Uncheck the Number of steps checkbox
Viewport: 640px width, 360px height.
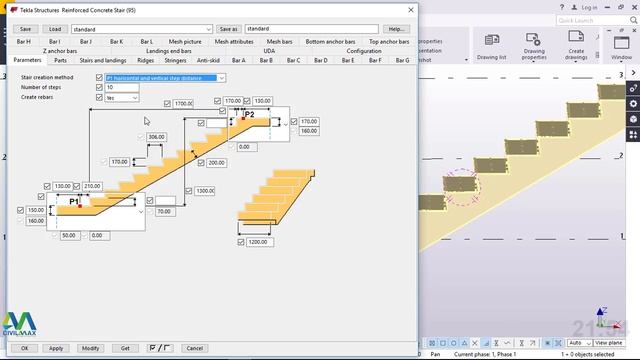pyautogui.click(x=99, y=87)
